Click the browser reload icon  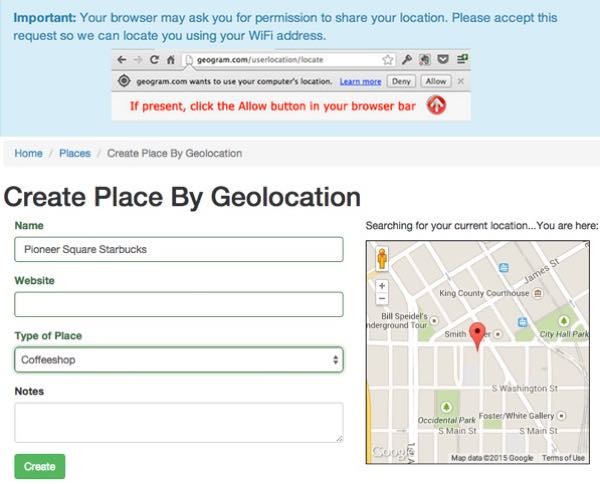click(154, 60)
